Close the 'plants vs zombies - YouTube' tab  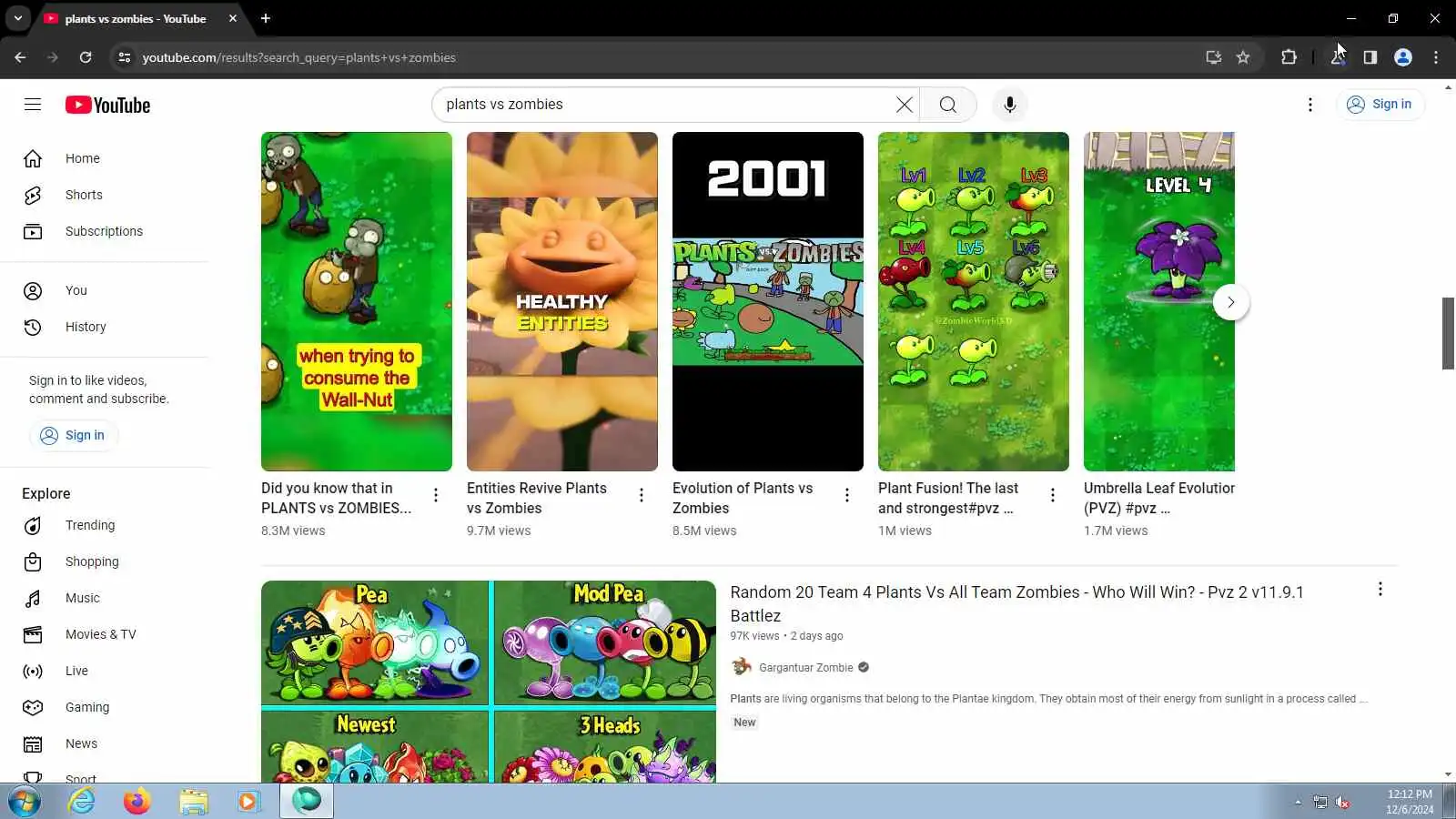(x=233, y=18)
